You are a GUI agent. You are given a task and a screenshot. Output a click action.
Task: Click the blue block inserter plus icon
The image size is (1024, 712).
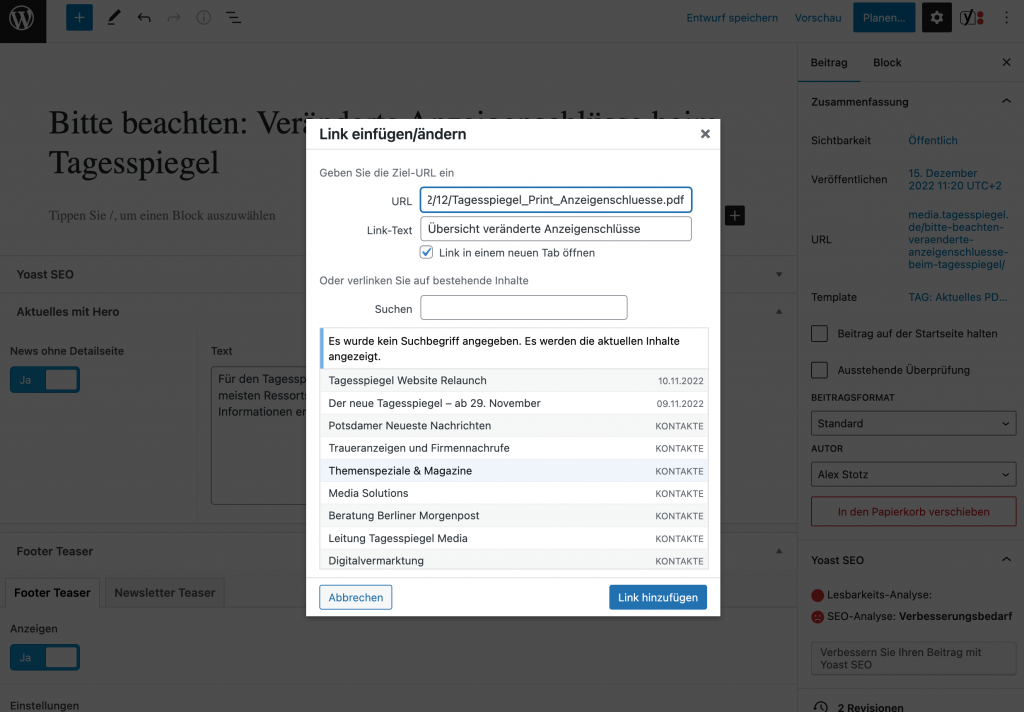click(x=79, y=18)
